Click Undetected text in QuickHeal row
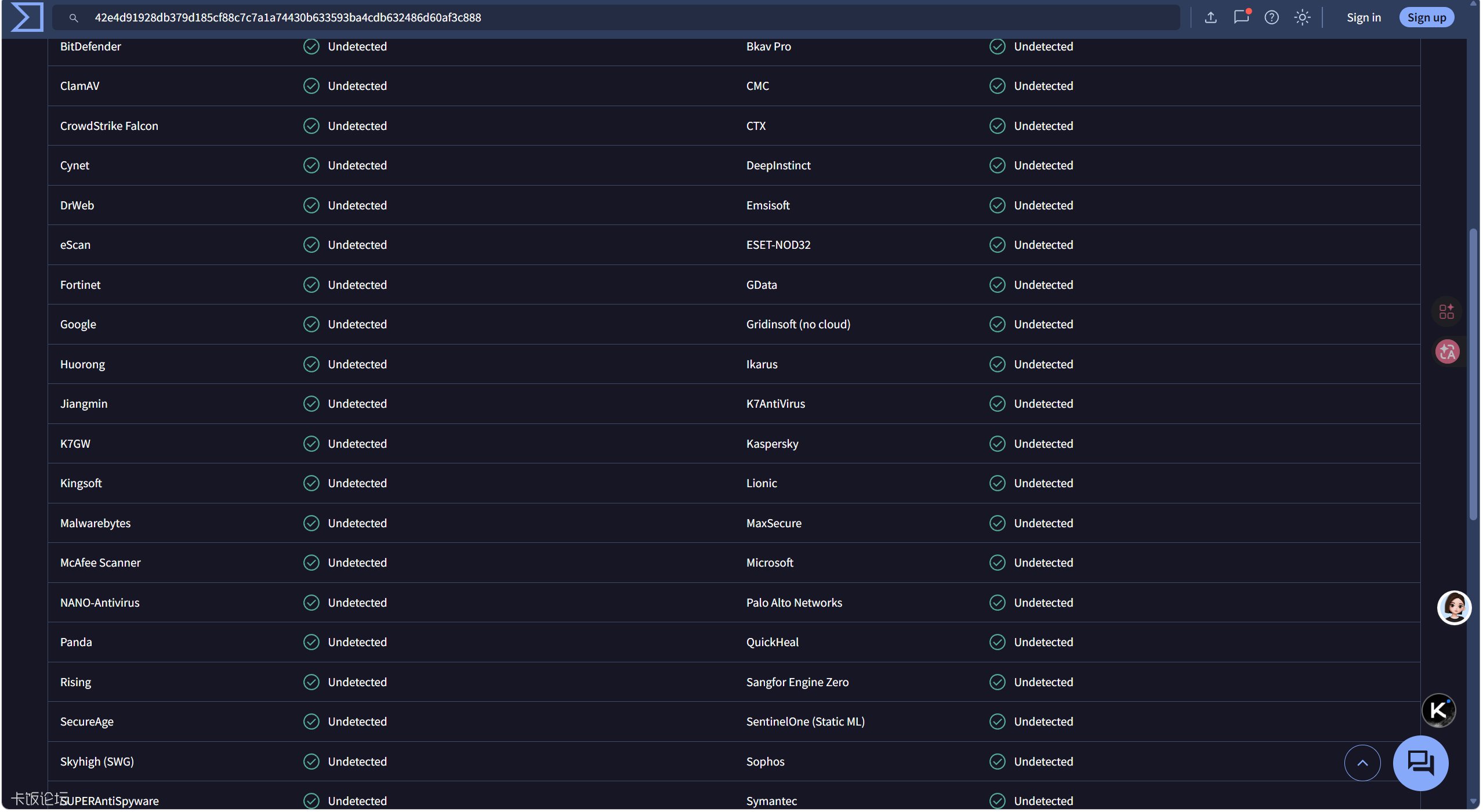The height and width of the screenshot is (812, 1483). point(1043,642)
